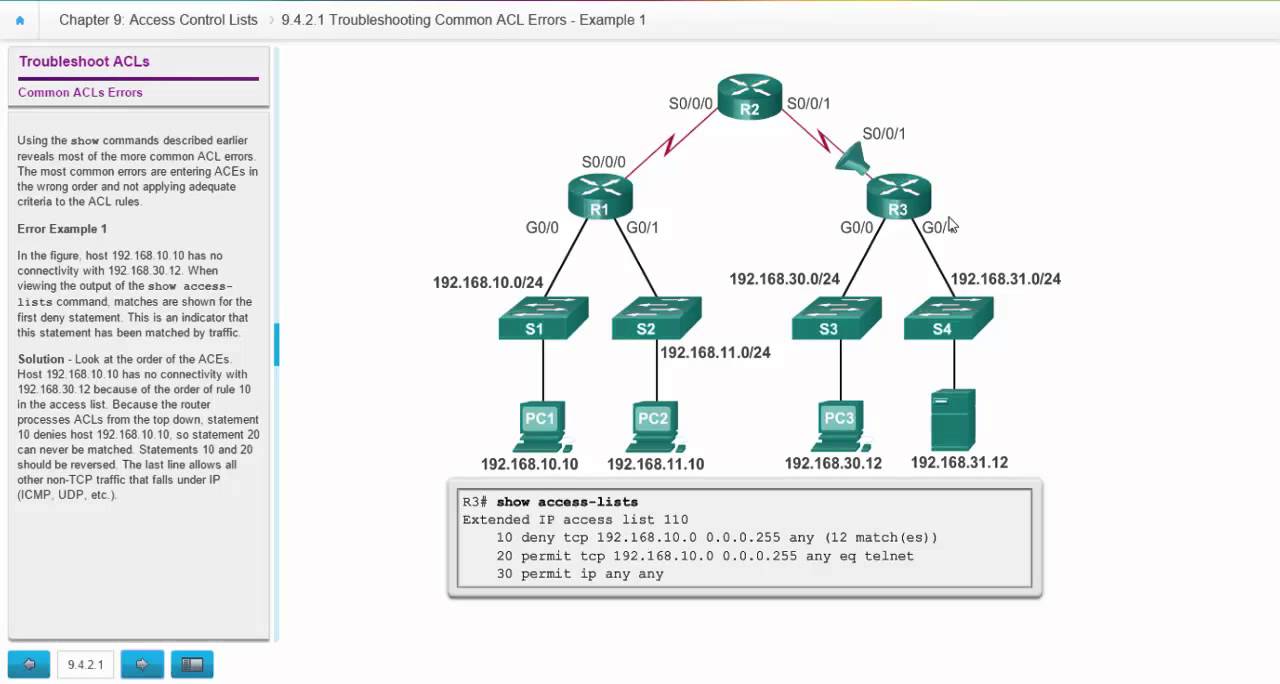The width and height of the screenshot is (1280, 684).
Task: Select the PC3 computer icon
Action: pos(839,427)
